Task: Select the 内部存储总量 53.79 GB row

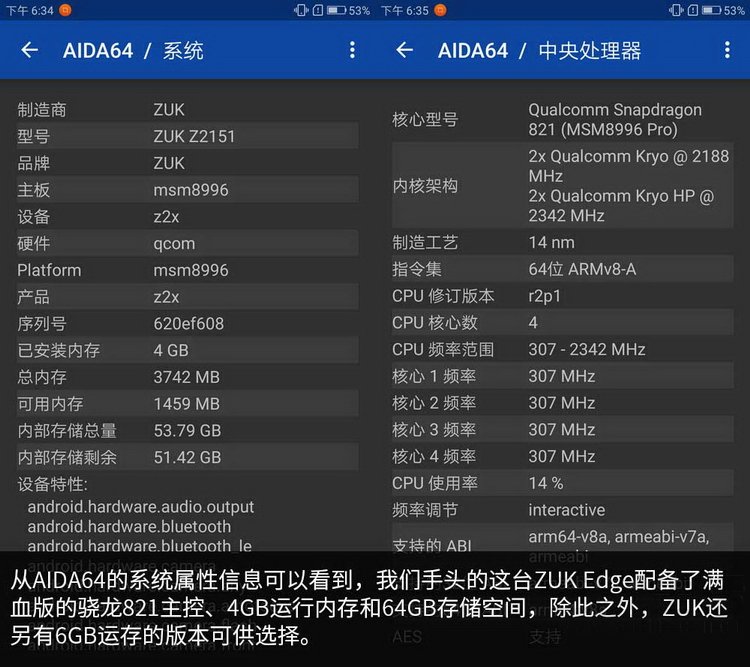Action: 188,431
